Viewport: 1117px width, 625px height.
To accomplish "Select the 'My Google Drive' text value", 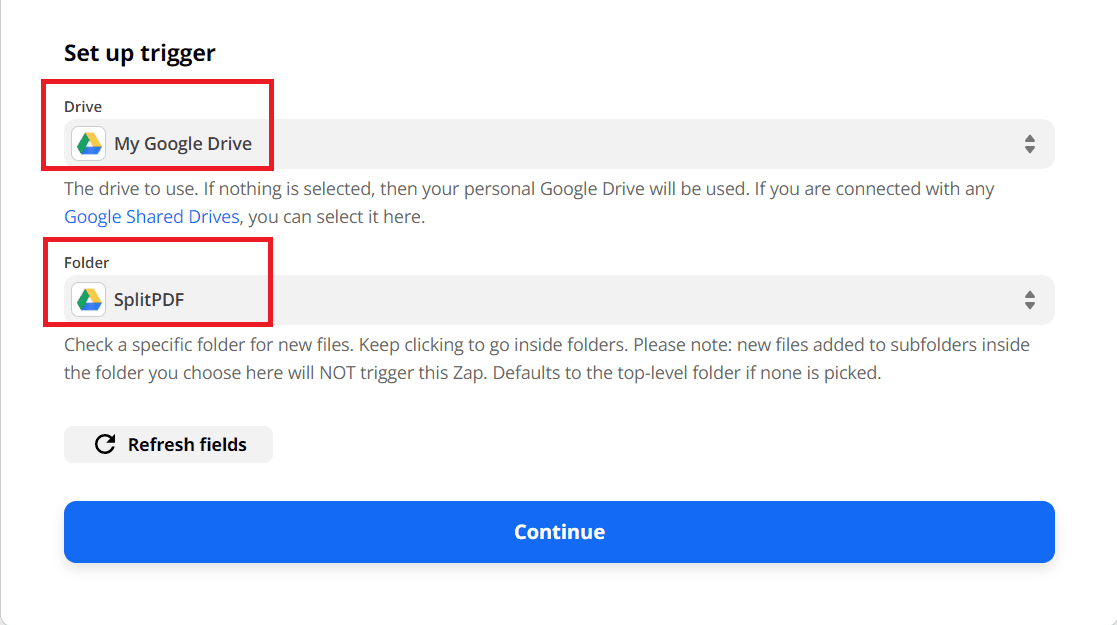I will pyautogui.click(x=183, y=144).
